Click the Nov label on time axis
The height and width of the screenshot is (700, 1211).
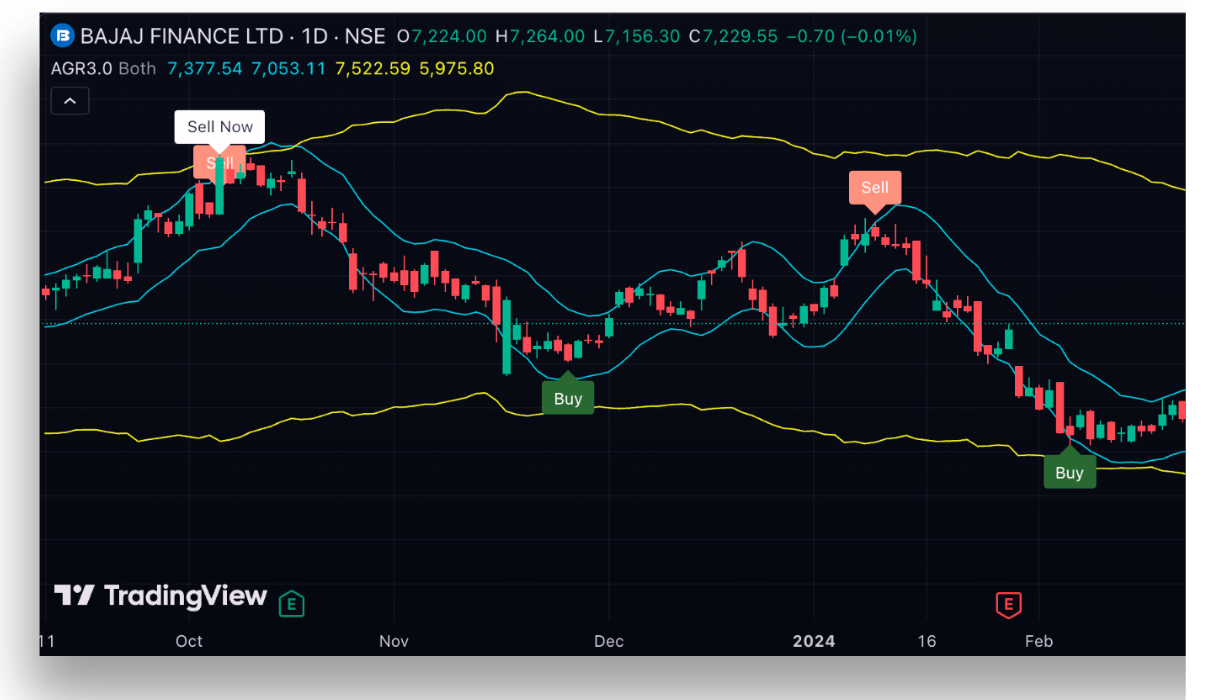(x=395, y=641)
